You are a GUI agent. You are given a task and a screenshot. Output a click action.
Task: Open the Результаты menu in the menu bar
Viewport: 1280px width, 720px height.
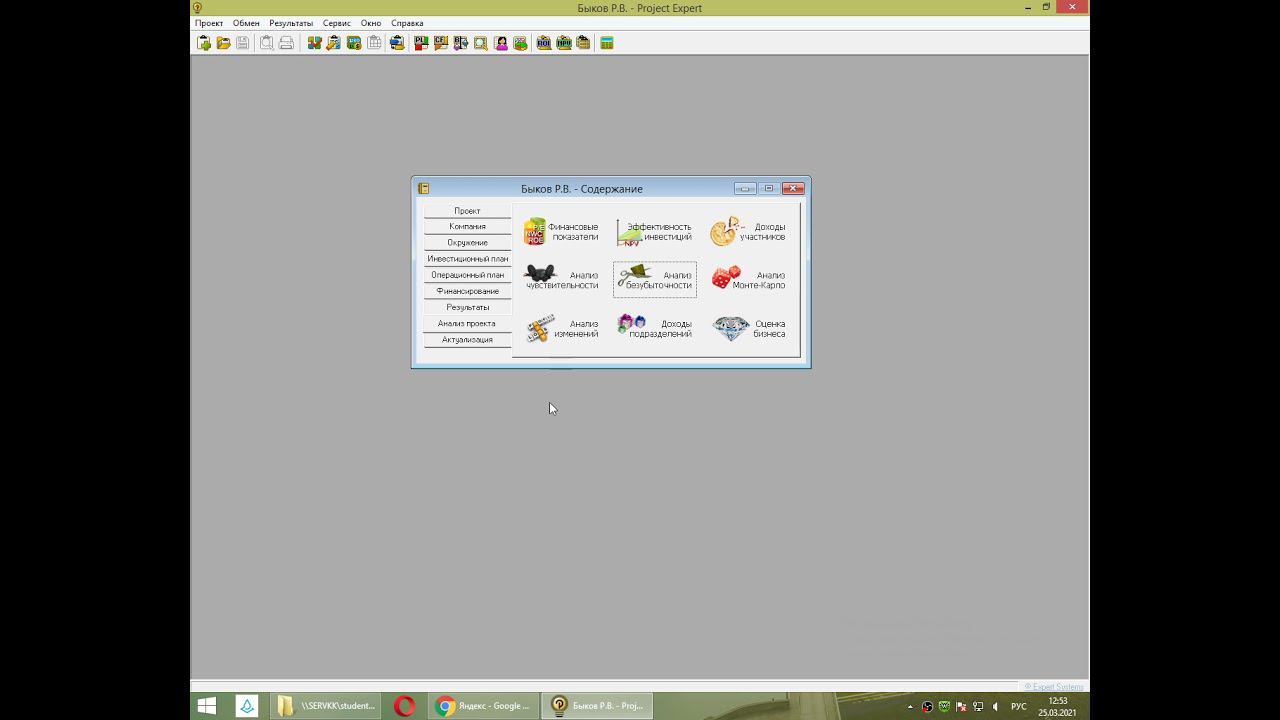point(291,23)
